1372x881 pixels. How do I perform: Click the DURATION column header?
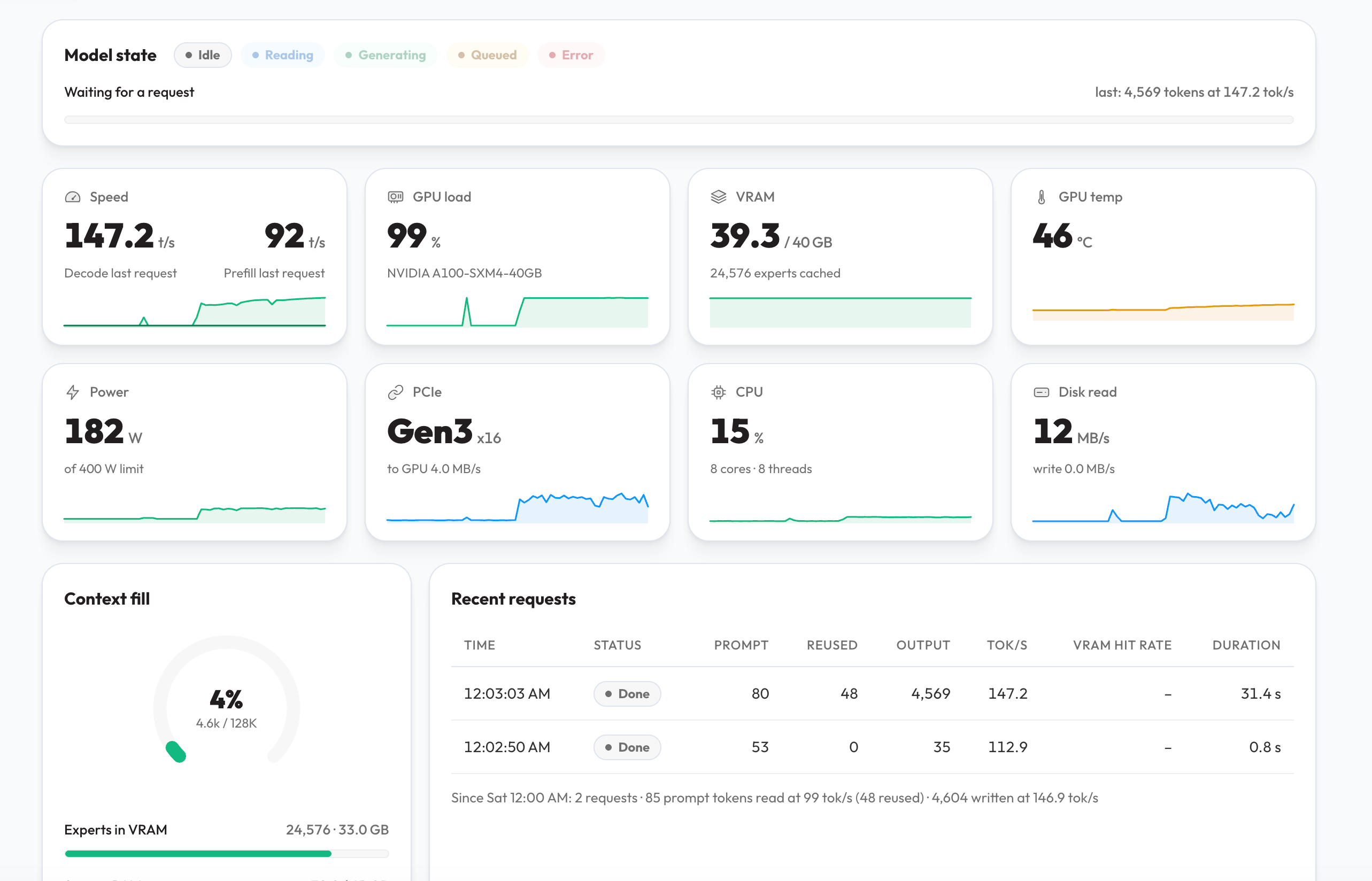click(1246, 645)
